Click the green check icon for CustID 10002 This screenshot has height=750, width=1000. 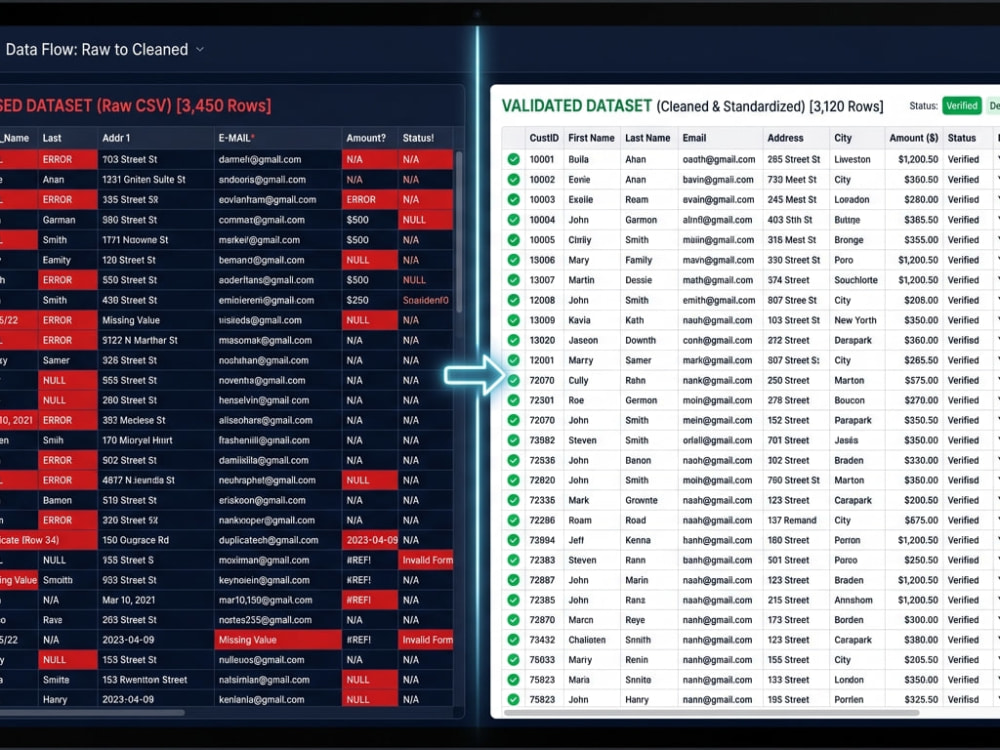click(513, 180)
